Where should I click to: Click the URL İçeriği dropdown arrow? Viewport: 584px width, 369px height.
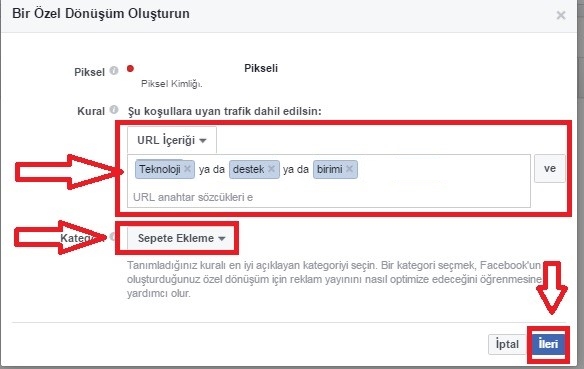pyautogui.click(x=203, y=141)
